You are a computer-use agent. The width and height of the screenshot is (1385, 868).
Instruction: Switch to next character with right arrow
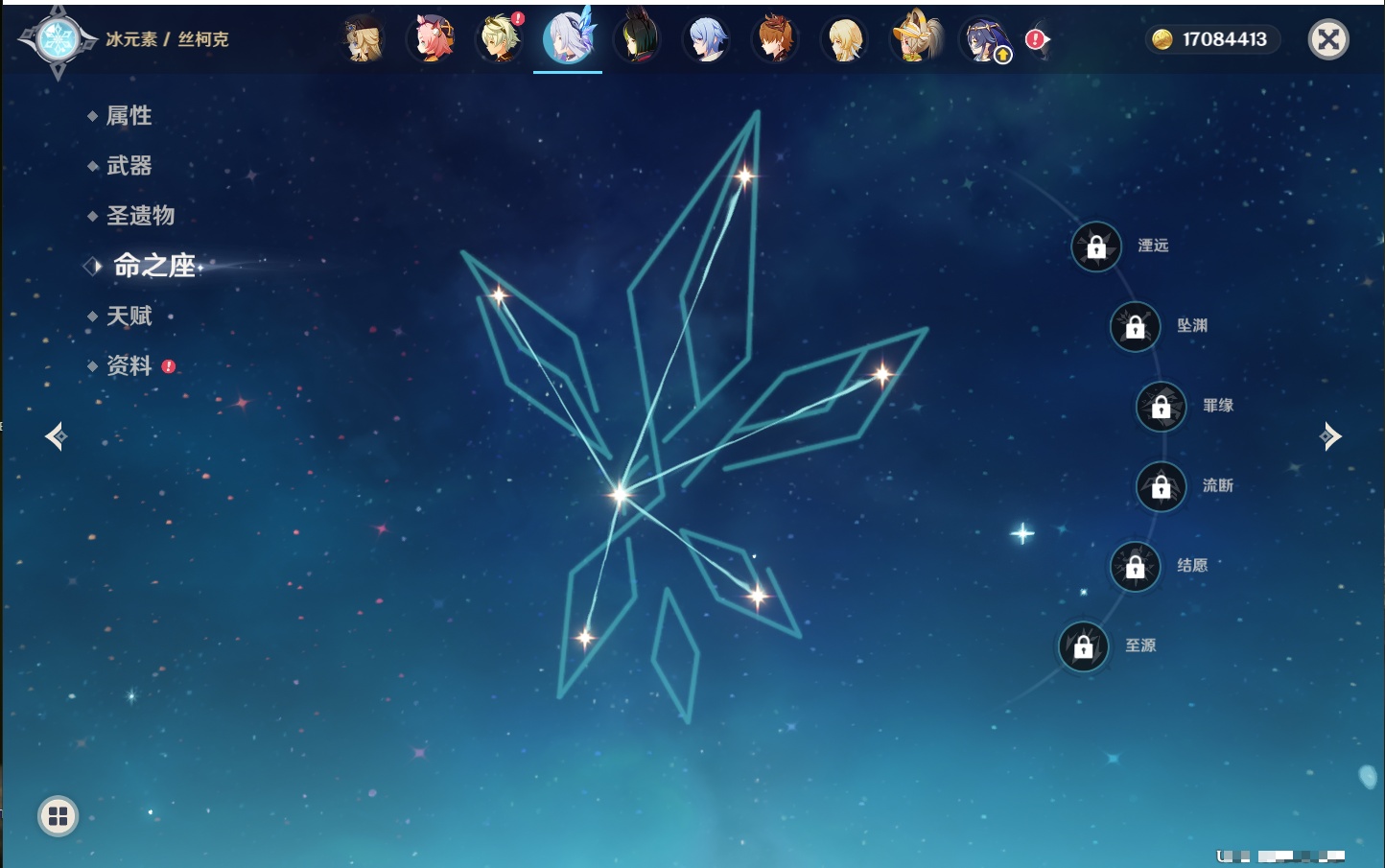click(x=1330, y=436)
